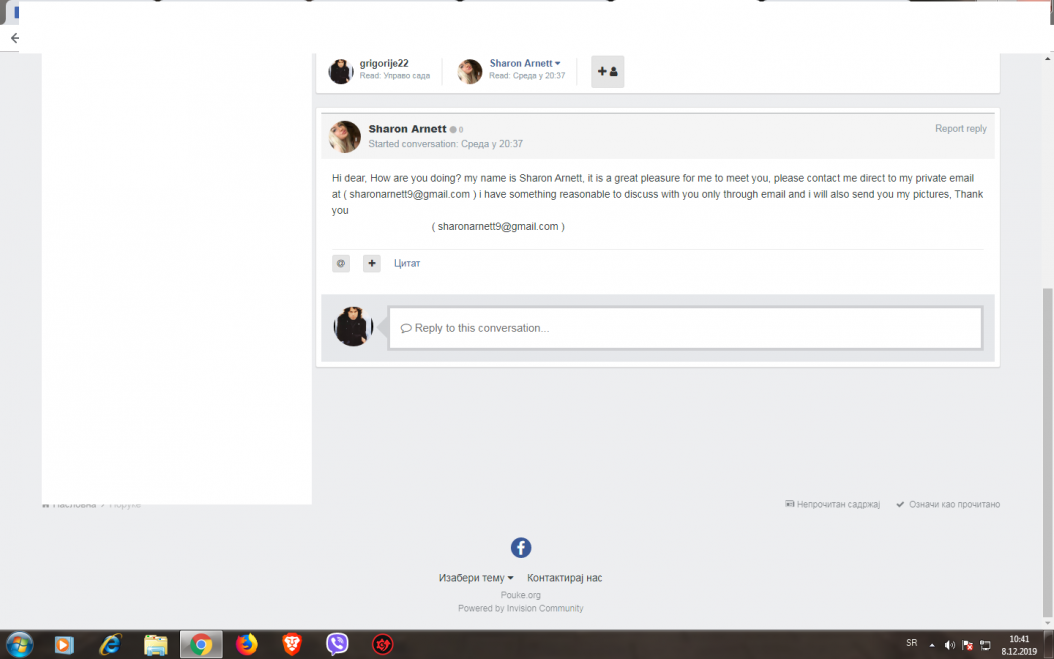Launch Brave browser from the taskbar
Screen dimensions: 1054x659
click(x=292, y=644)
